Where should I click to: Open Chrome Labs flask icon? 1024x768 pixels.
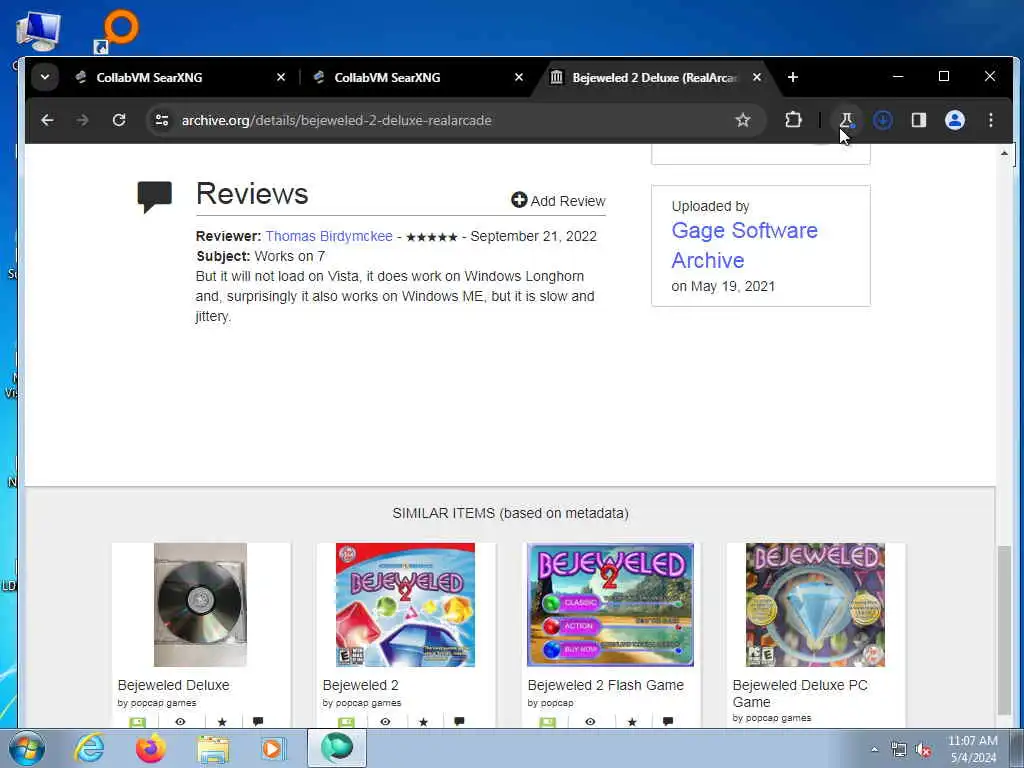[x=846, y=120]
